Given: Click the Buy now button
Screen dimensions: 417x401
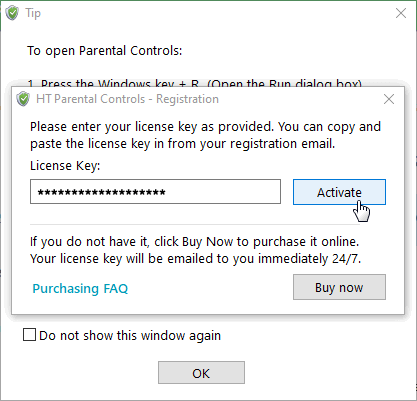Looking at the screenshot, I should click(339, 287).
